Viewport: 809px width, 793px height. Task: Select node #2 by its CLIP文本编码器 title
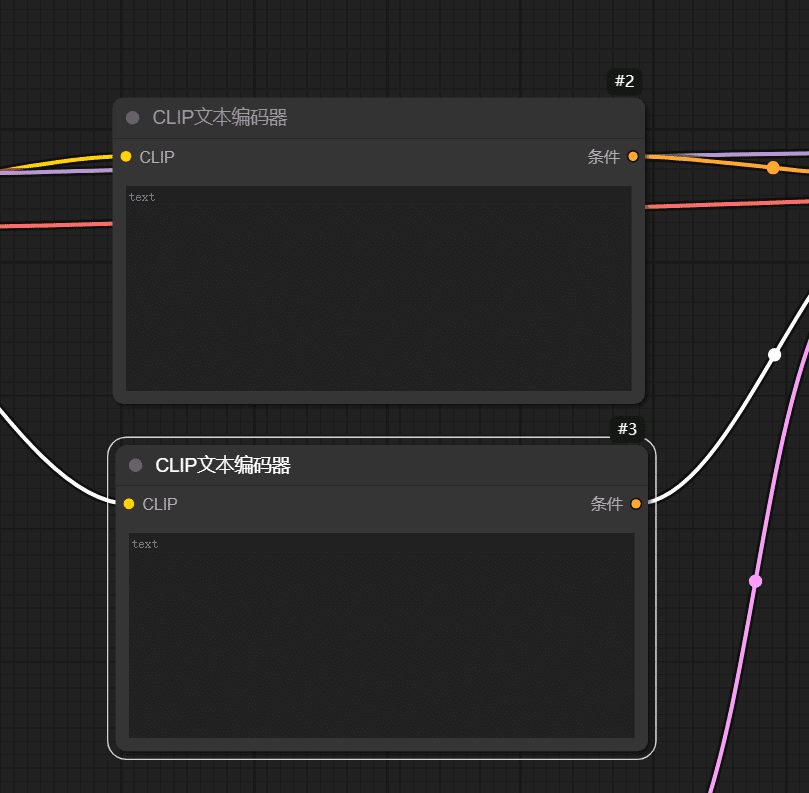pos(220,118)
